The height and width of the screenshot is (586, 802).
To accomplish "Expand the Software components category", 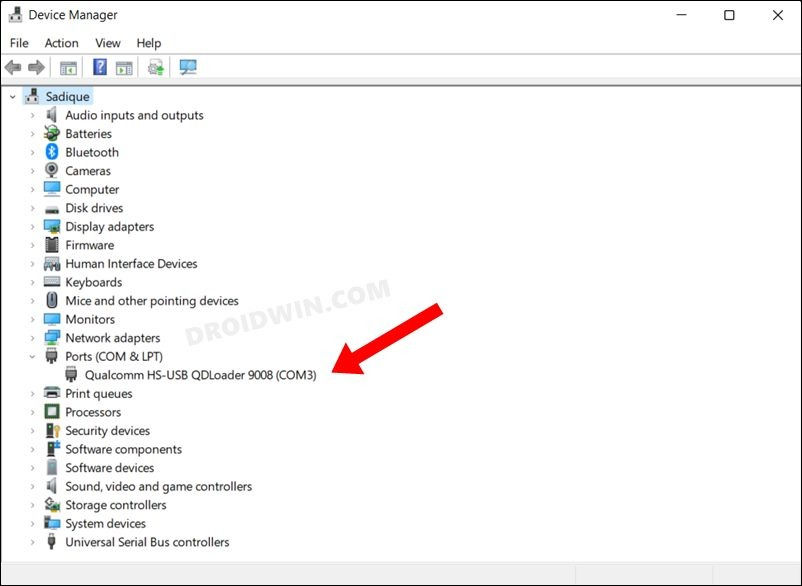I will (x=32, y=449).
